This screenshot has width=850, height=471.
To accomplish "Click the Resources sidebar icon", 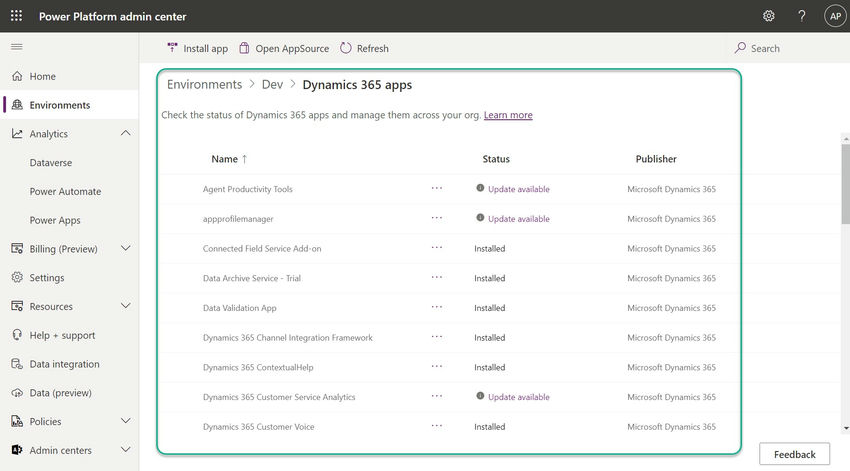I will pos(17,306).
